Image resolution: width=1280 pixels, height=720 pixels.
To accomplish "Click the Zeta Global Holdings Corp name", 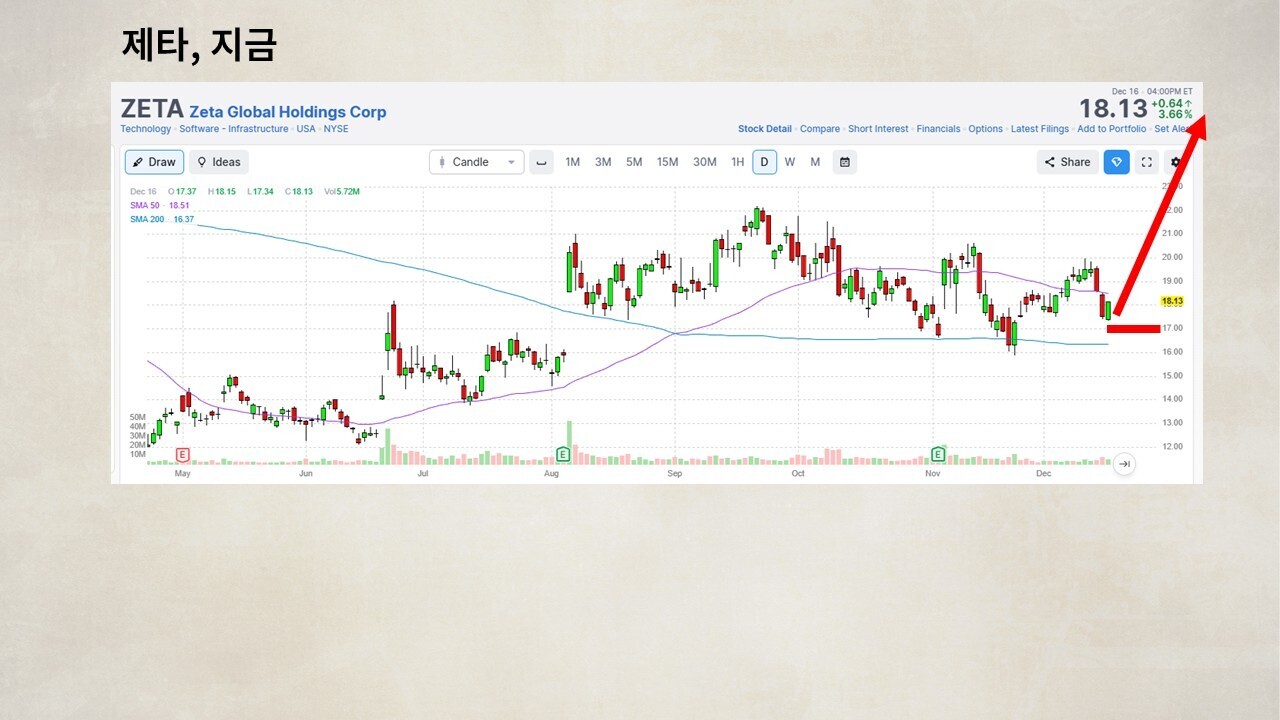I will (288, 112).
